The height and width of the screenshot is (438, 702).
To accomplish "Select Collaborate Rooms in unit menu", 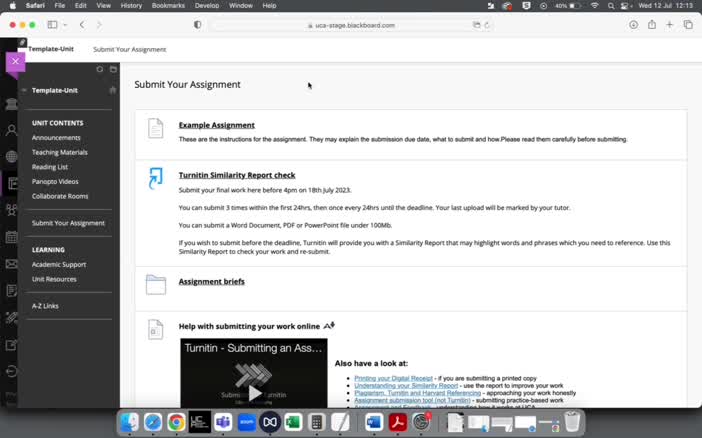I will (x=60, y=196).
